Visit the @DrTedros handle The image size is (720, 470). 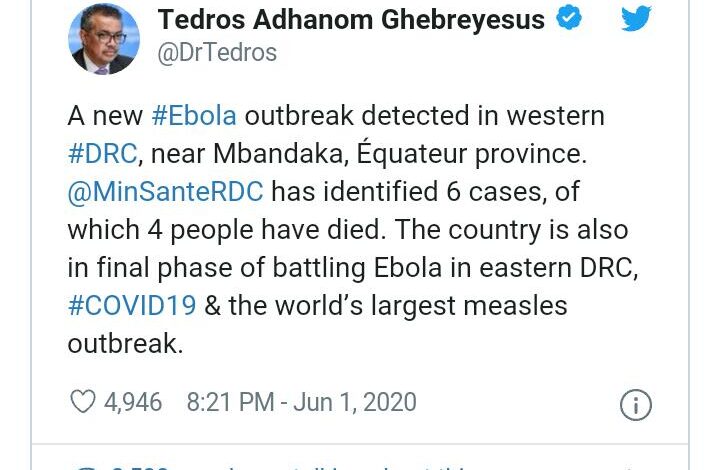[217, 54]
